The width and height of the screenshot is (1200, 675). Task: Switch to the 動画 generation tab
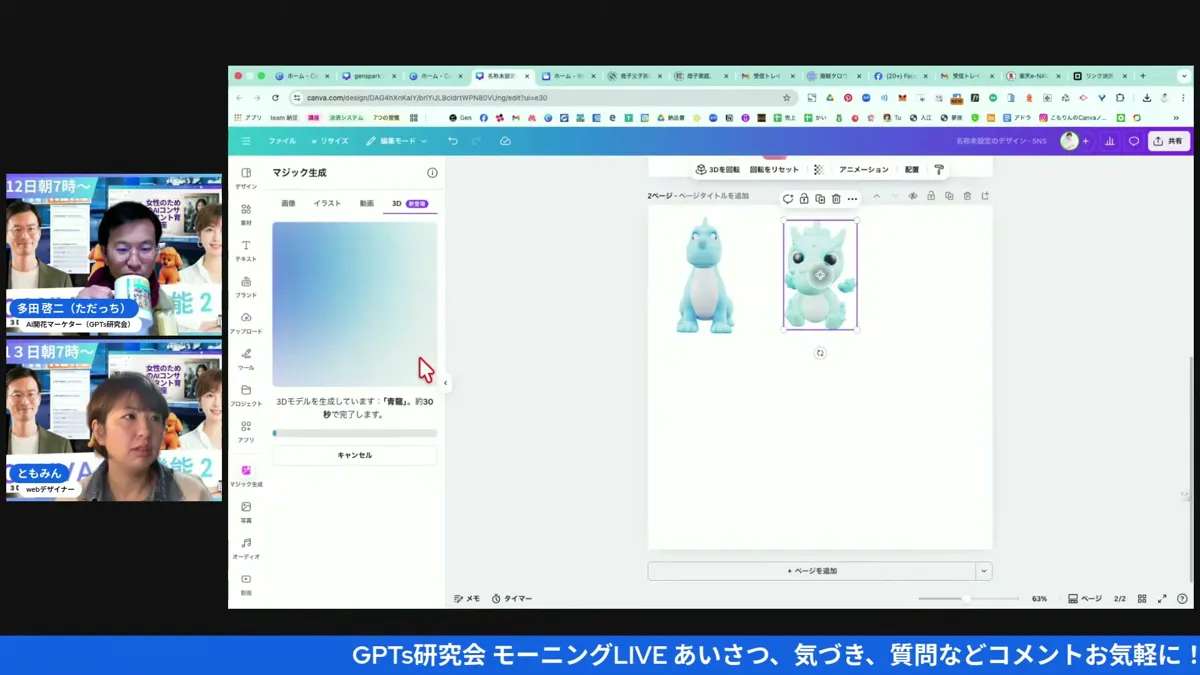(x=367, y=203)
